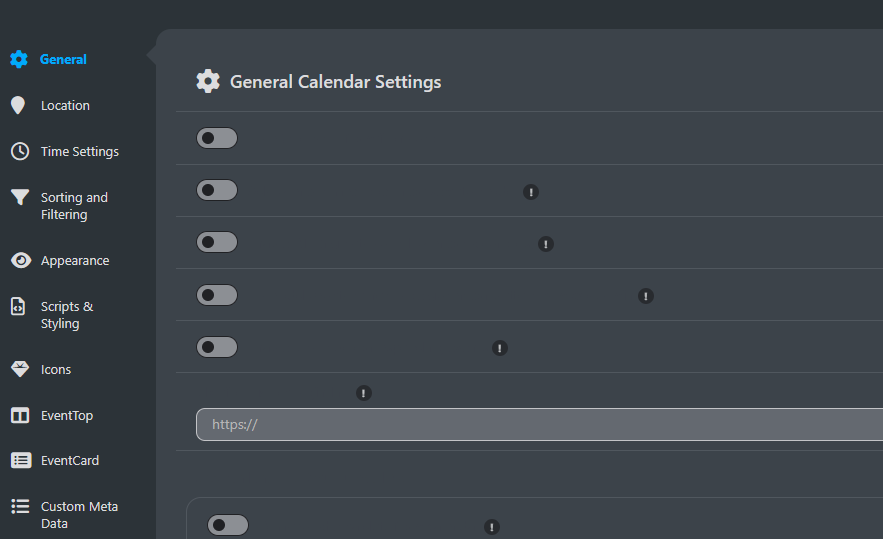Image resolution: width=883 pixels, height=539 pixels.
Task: Click the Icons diamond icon
Action: (x=20, y=369)
